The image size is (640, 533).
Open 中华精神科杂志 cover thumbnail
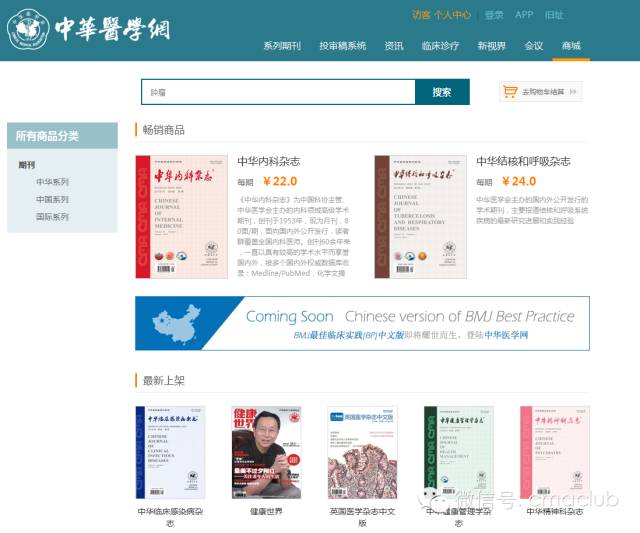click(x=555, y=452)
